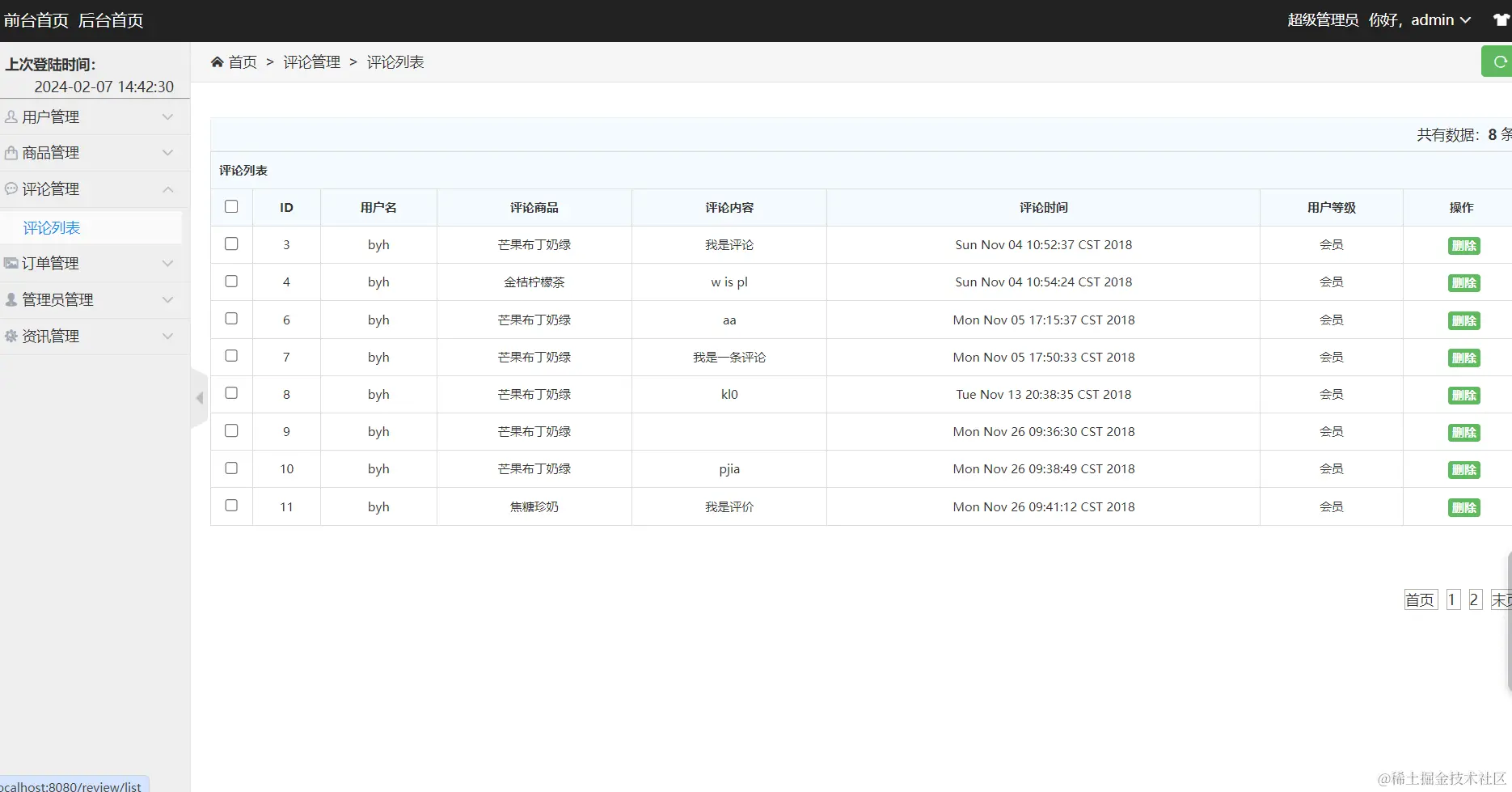Click the 评论内容 column header
Screen dimensions: 1512x792
(729, 208)
